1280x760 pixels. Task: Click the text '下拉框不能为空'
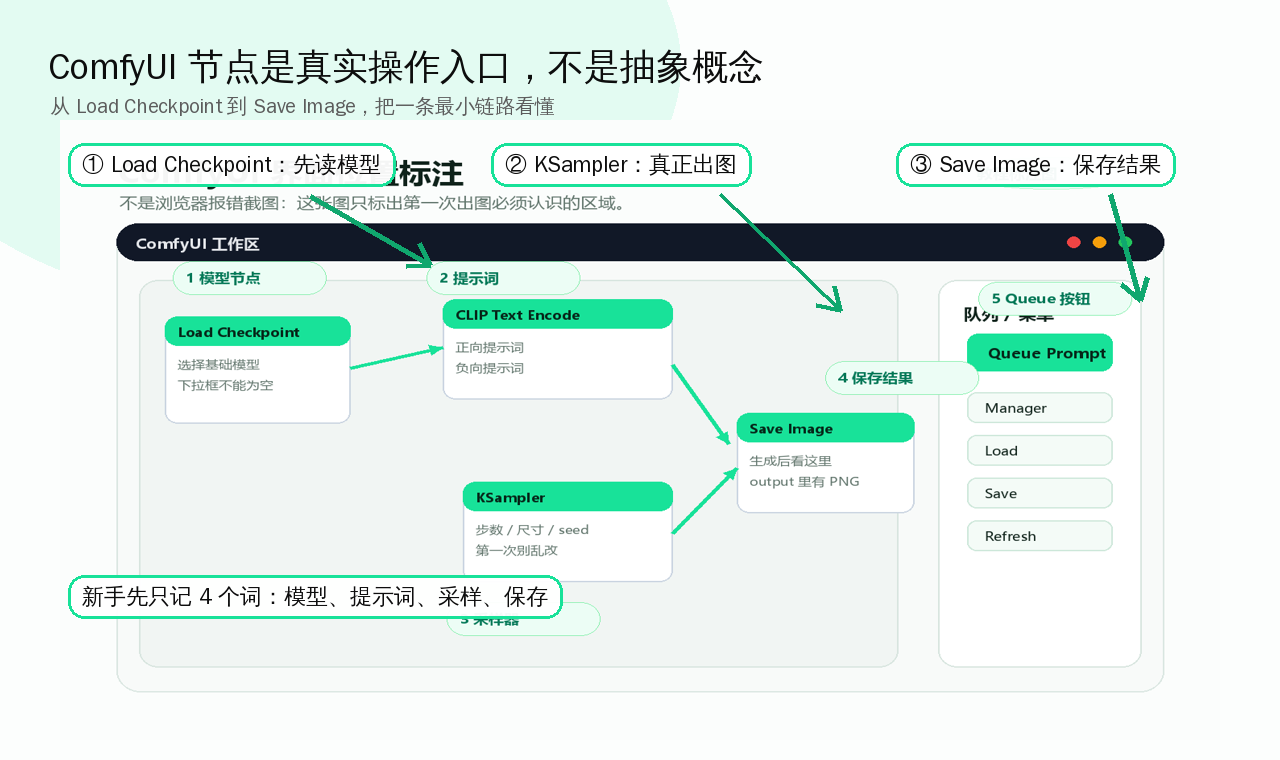pyautogui.click(x=225, y=385)
